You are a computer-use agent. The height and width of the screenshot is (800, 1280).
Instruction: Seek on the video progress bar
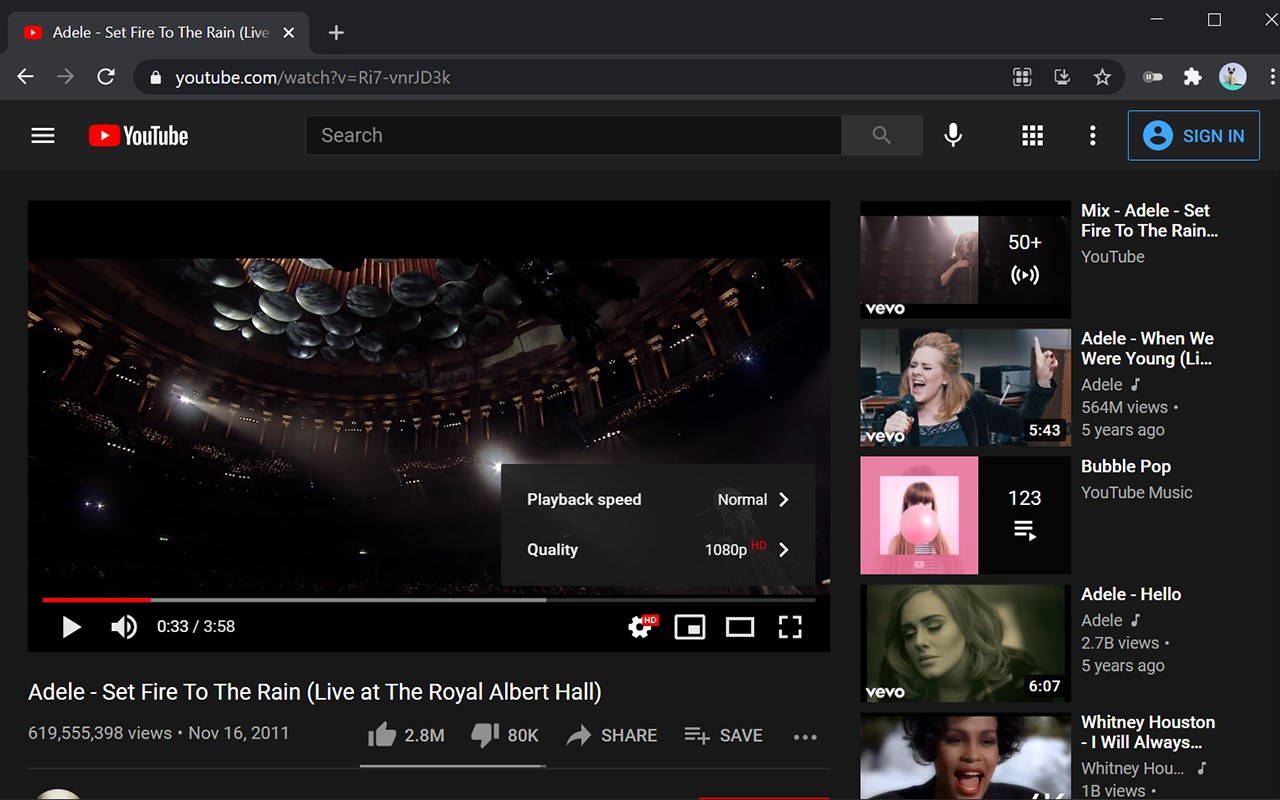point(428,600)
